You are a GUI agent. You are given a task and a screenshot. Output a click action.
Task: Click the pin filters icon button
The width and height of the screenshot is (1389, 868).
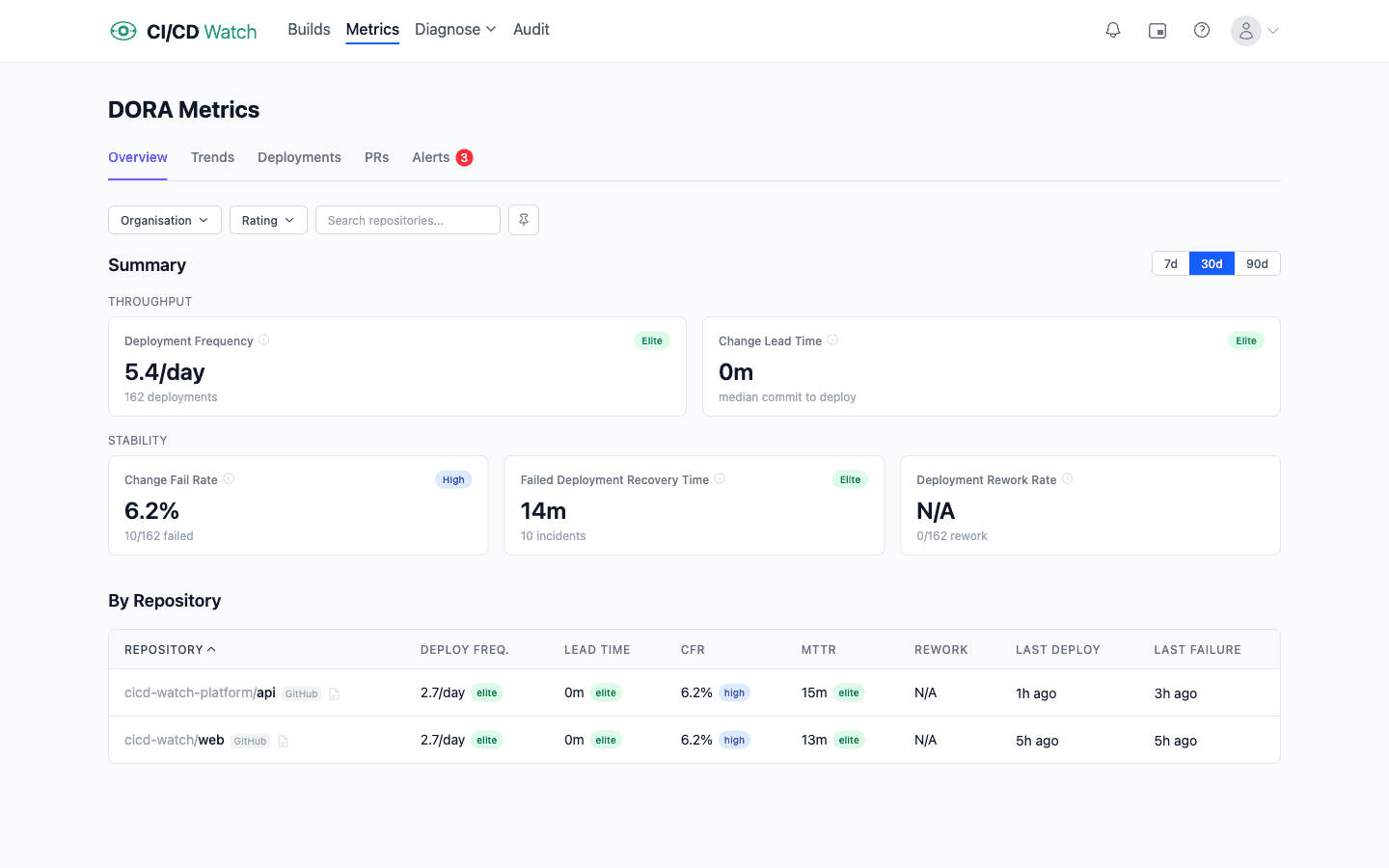[x=524, y=220]
